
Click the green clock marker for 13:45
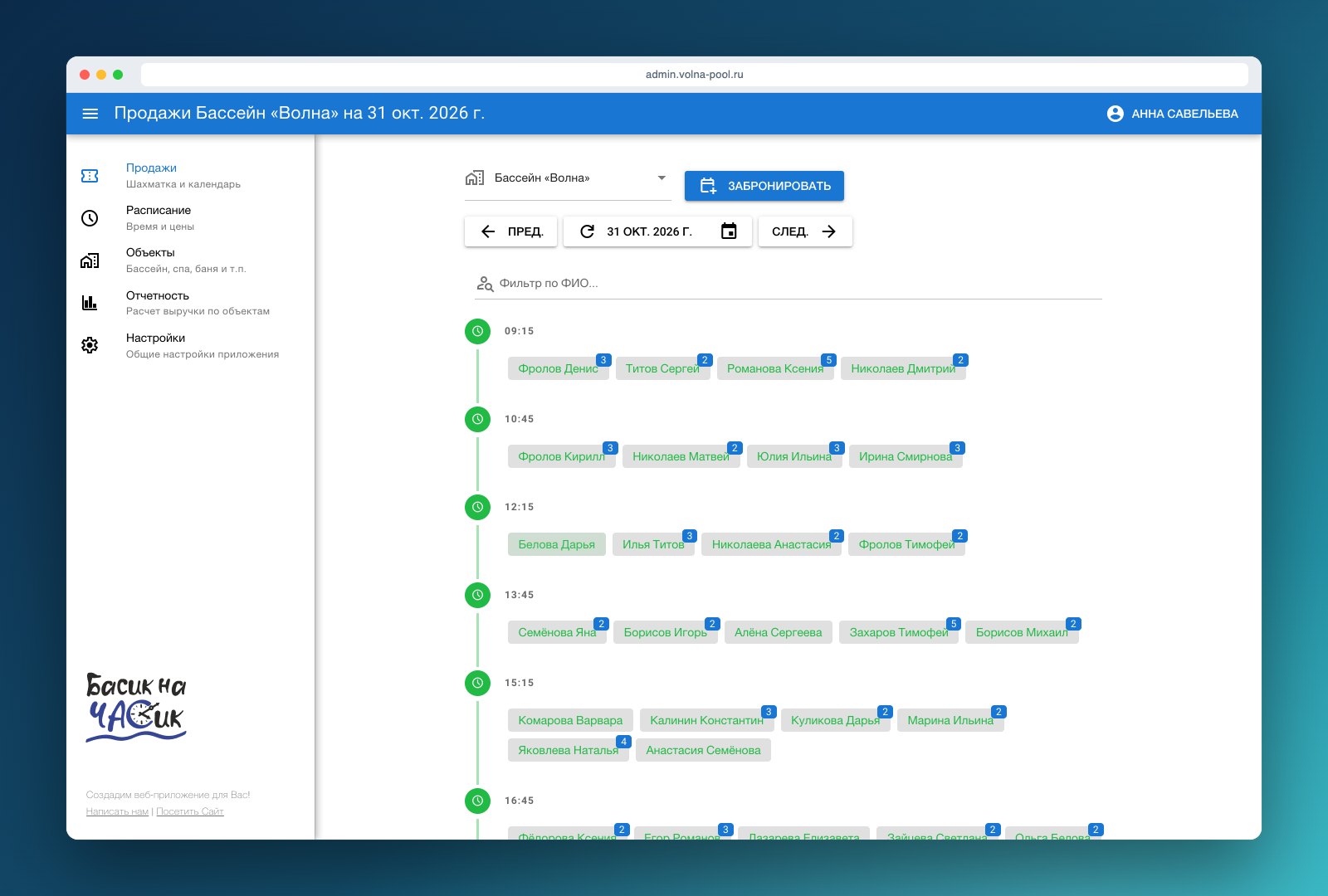point(477,595)
